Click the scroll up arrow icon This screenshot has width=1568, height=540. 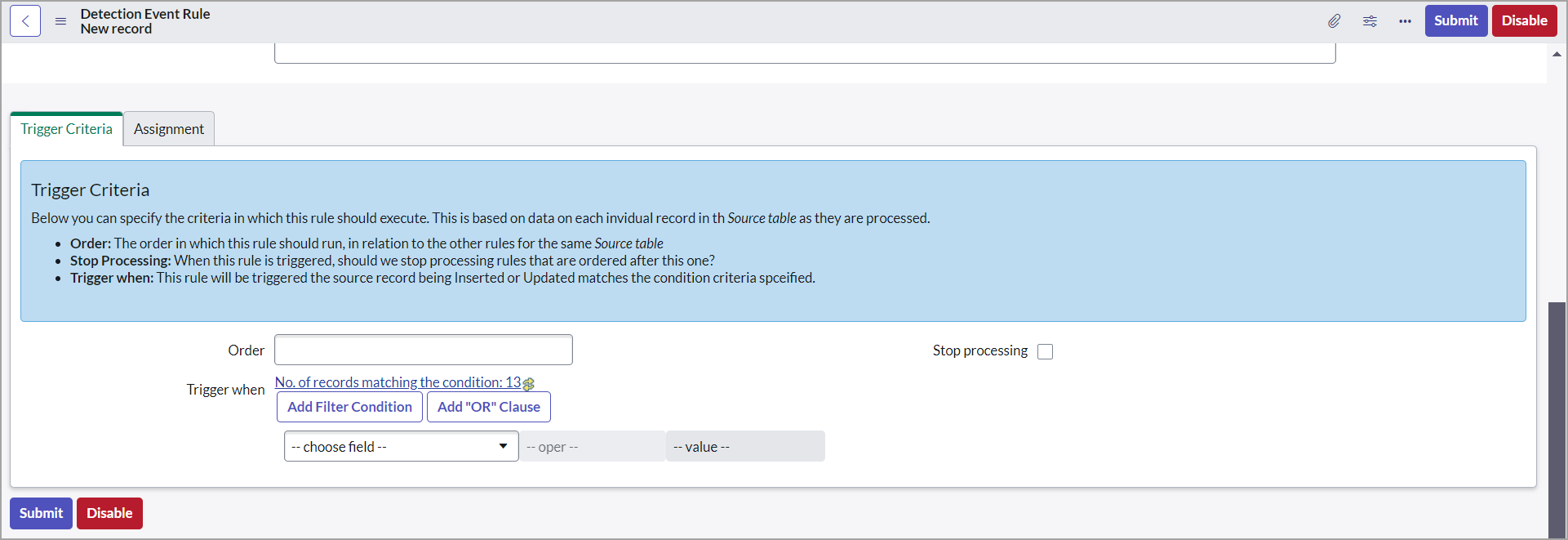coord(1557,54)
